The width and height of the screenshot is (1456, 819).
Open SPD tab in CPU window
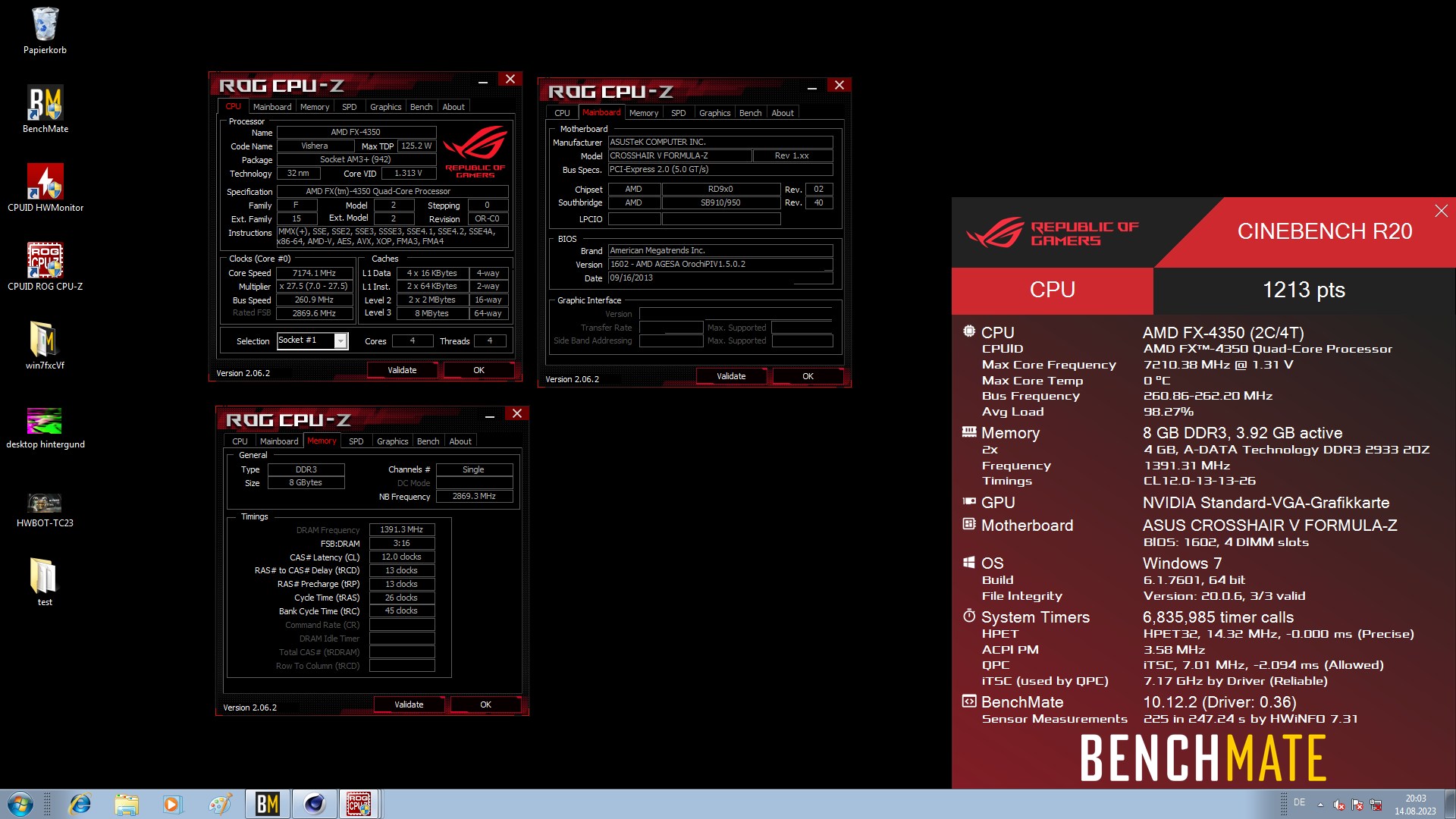point(349,107)
